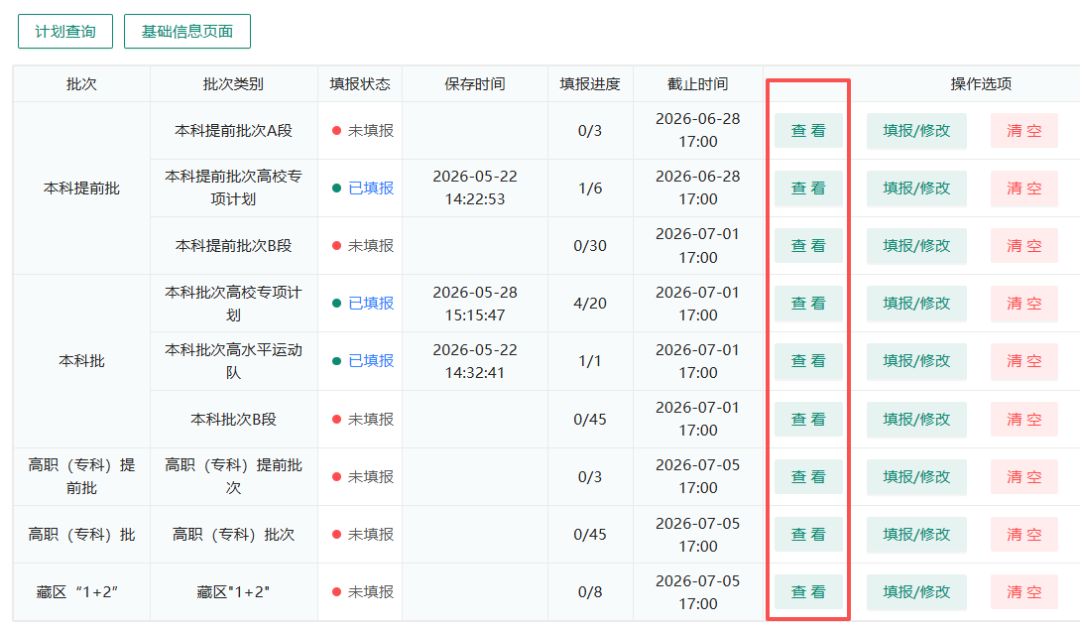Click 清空 for 本科批次高水平运动队
The width and height of the screenshot is (1080, 629).
pyautogui.click(x=1024, y=361)
